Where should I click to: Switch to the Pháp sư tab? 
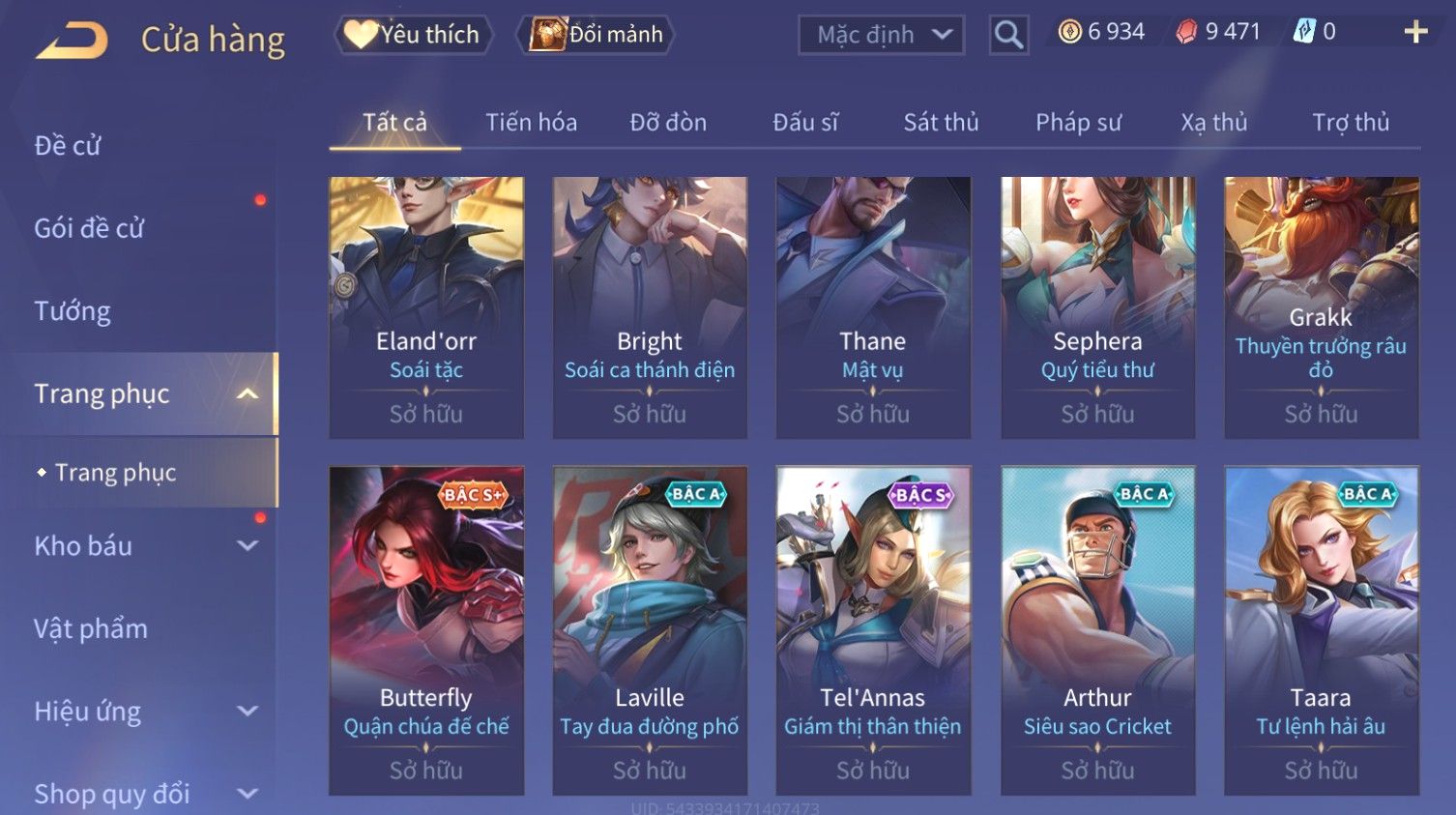[1078, 123]
